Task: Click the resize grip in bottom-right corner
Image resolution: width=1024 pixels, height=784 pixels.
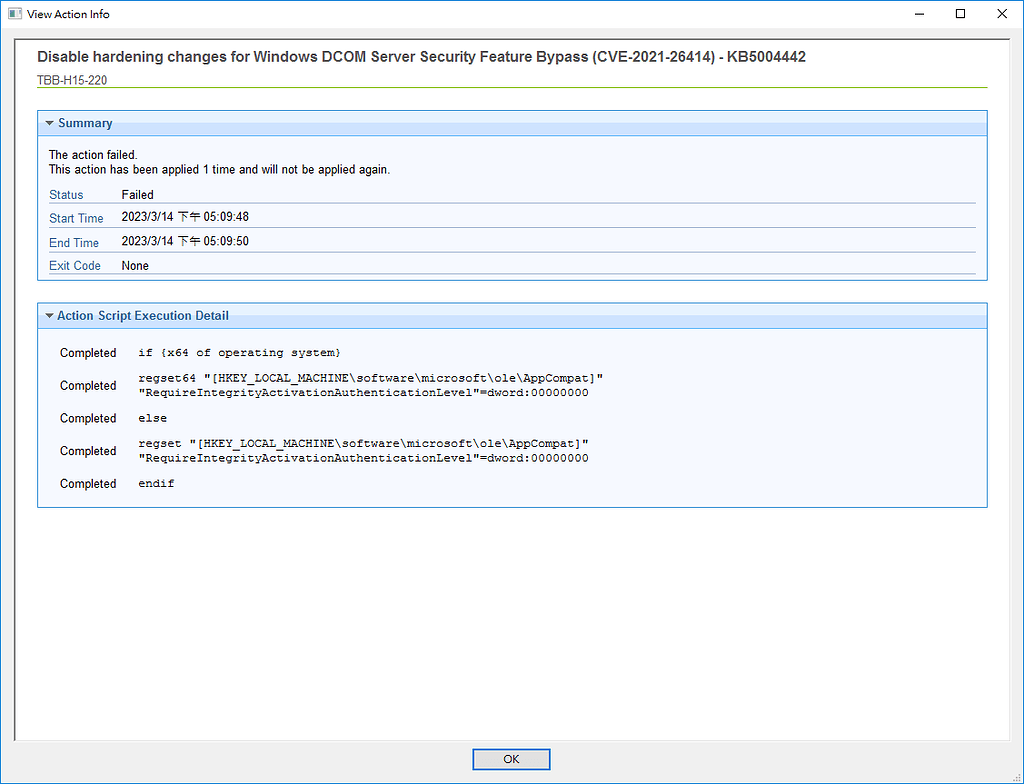Action: coord(1018,778)
